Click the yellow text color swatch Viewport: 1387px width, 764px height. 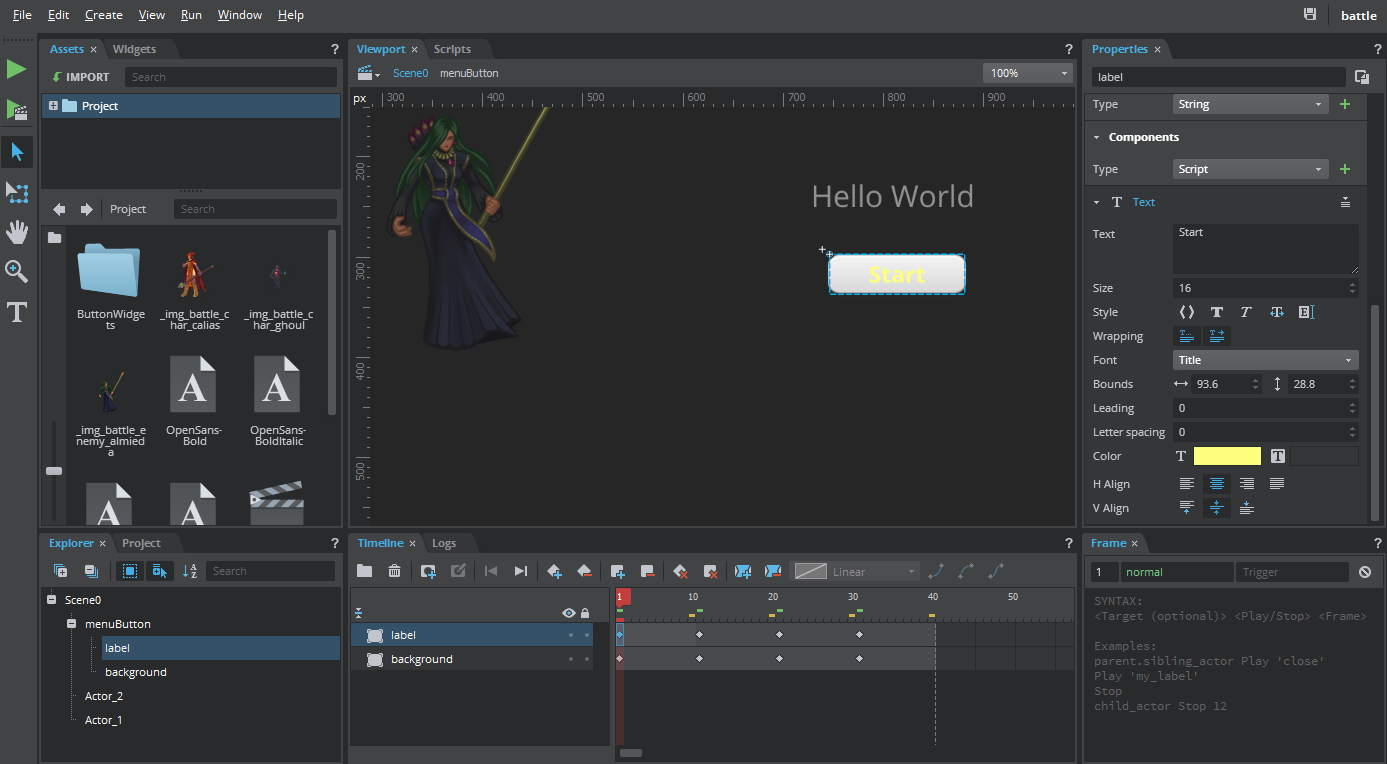(1227, 456)
